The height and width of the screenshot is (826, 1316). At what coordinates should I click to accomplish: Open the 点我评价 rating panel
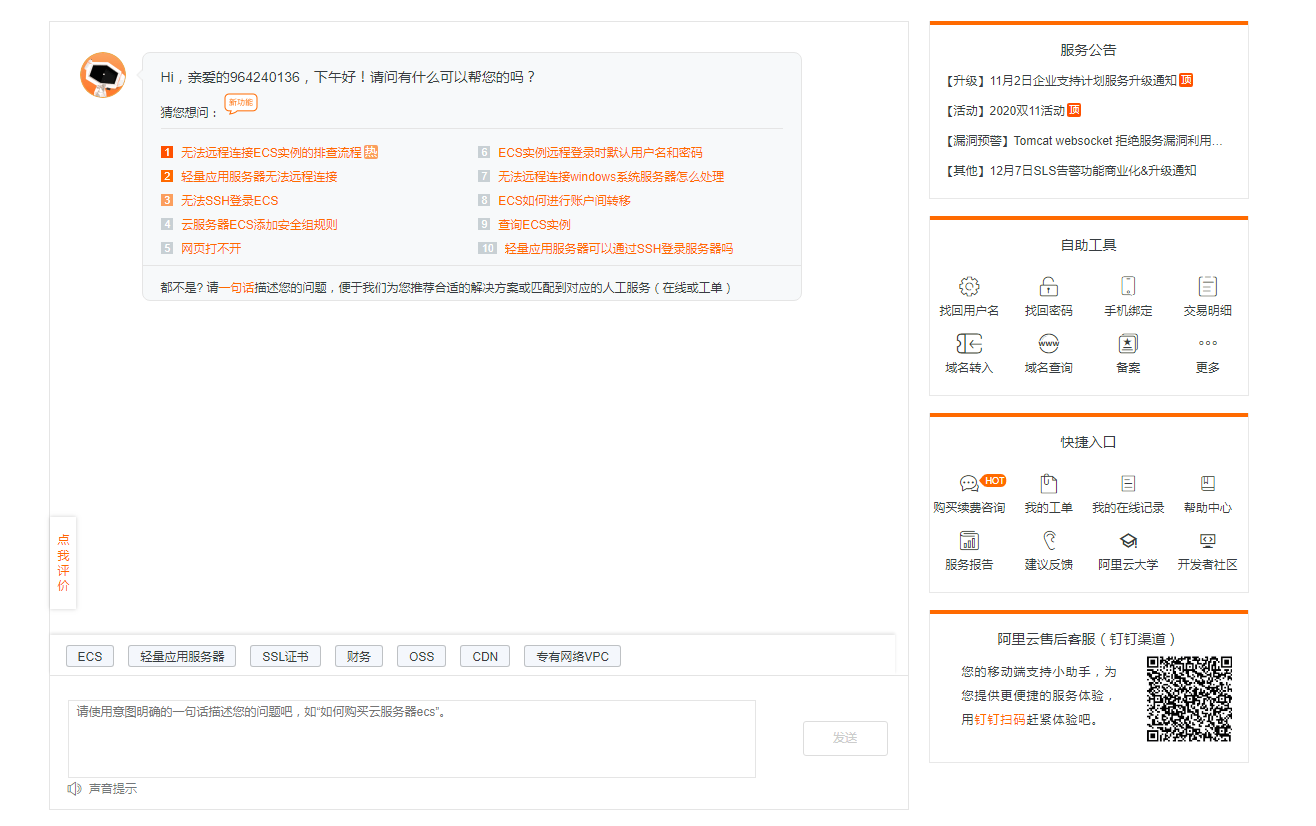point(63,563)
